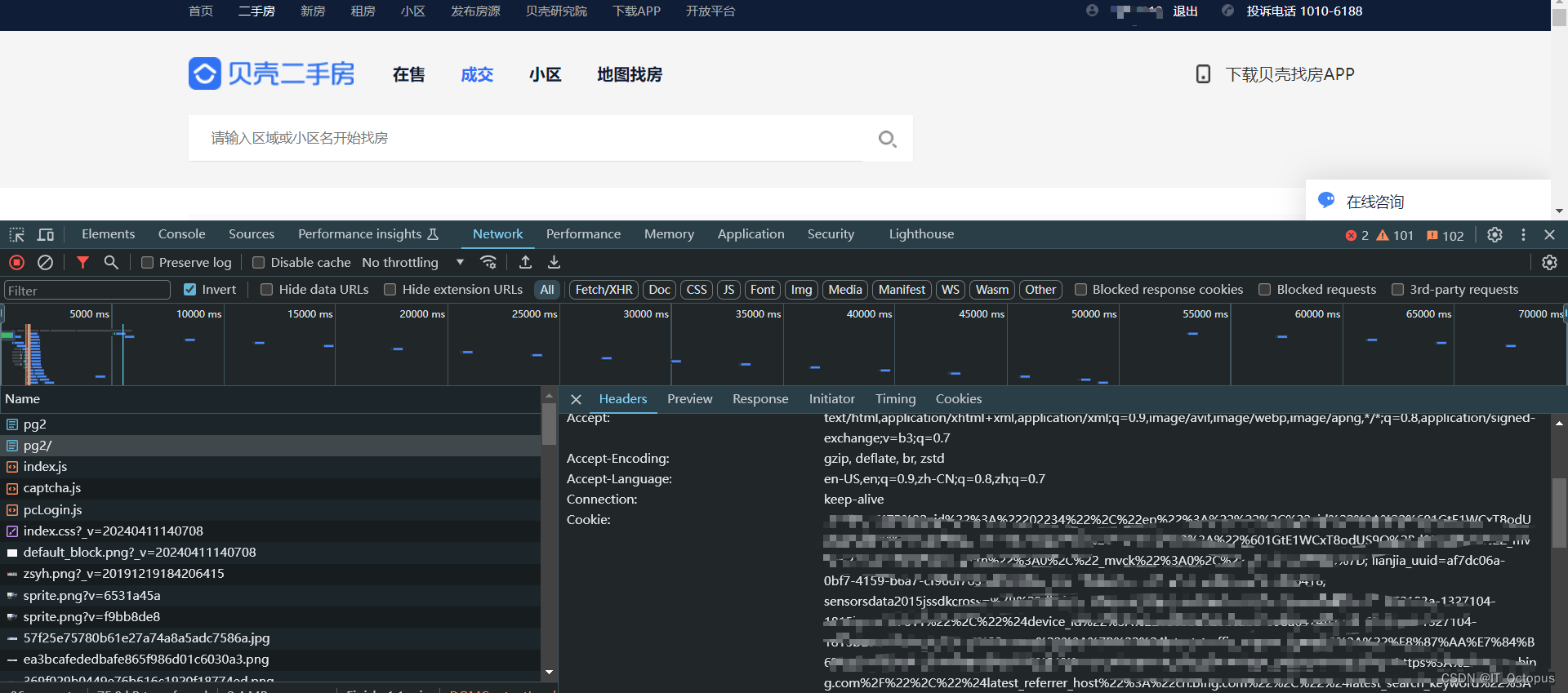The image size is (1568, 693).
Task: Click the Name column header
Action: (269, 399)
